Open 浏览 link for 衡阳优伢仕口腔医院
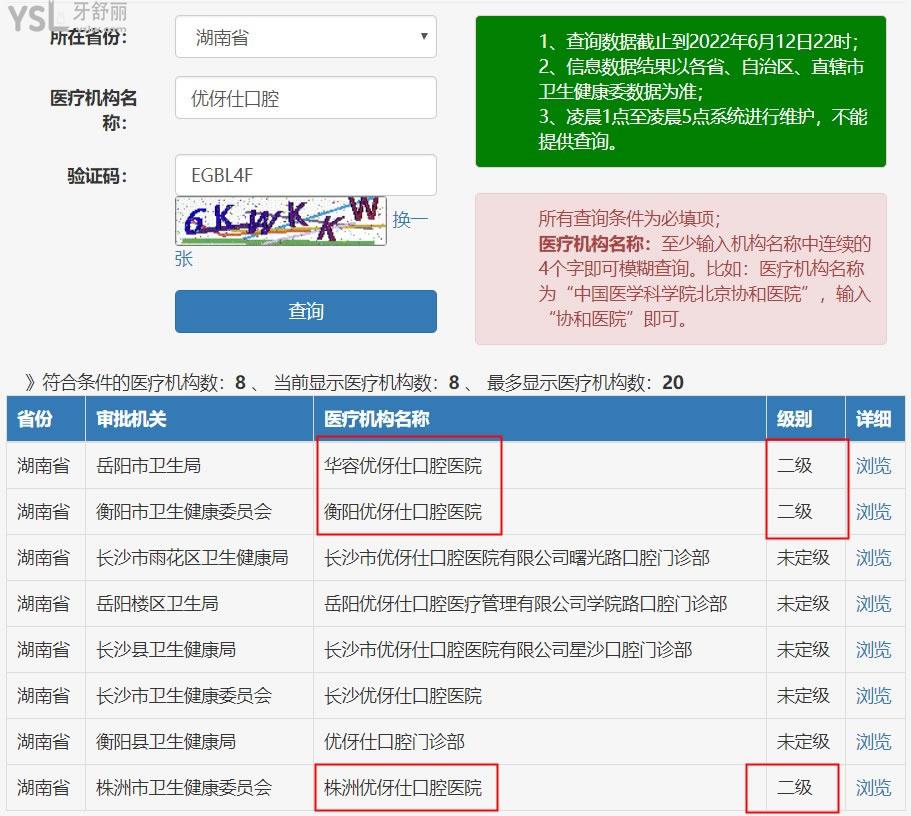The width and height of the screenshot is (911, 816). pos(873,511)
